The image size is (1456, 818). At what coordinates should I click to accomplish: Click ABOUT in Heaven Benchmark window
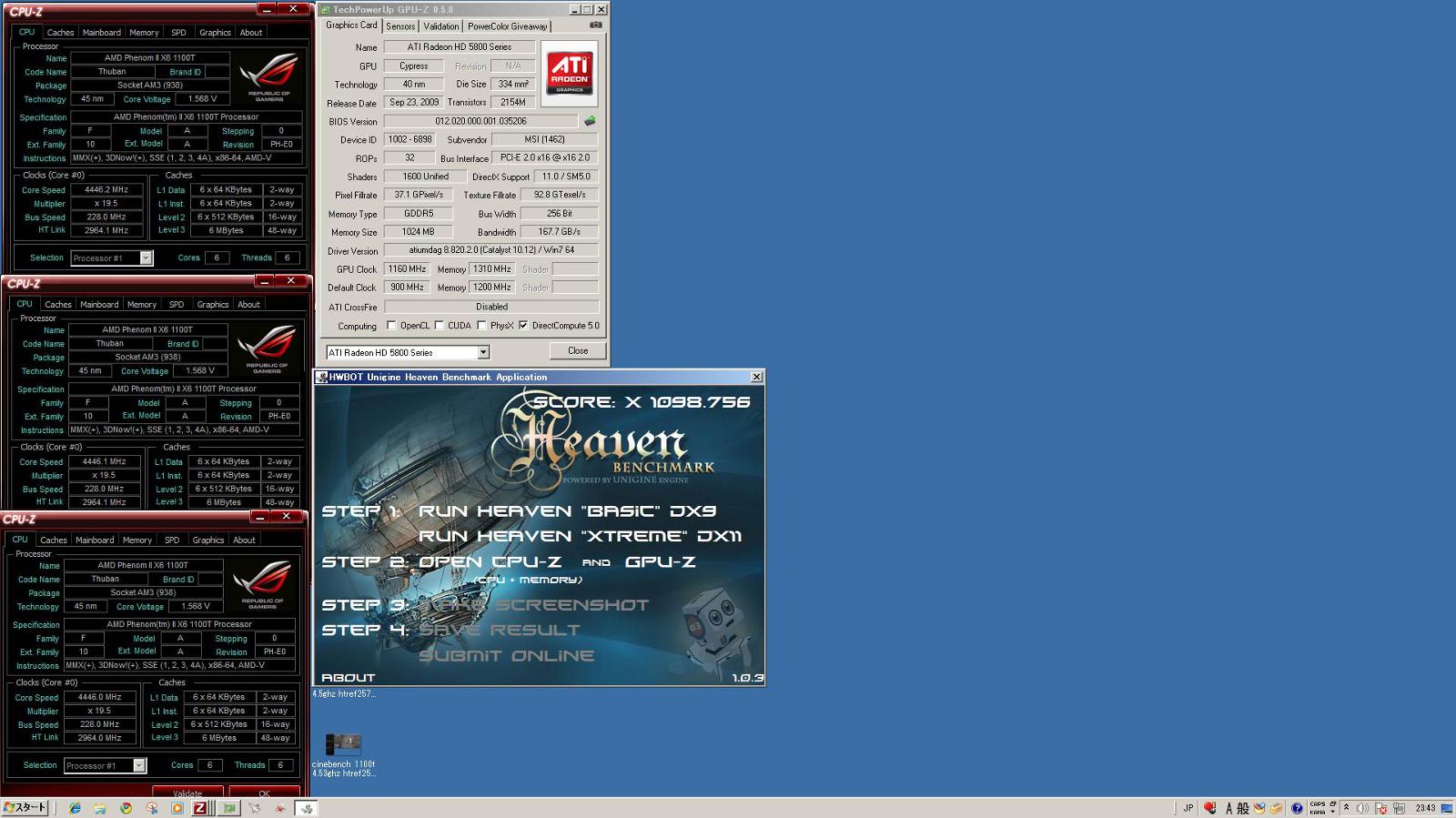(x=348, y=677)
